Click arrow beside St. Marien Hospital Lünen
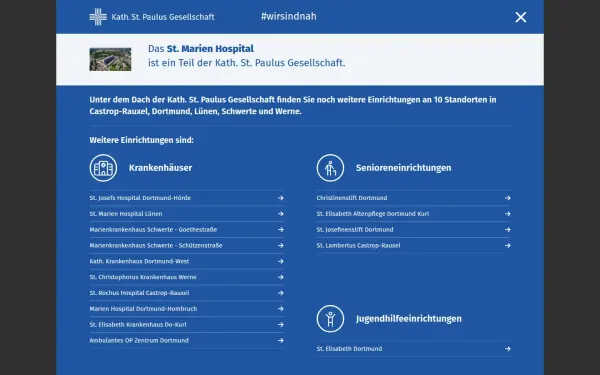Image resolution: width=600 pixels, height=375 pixels. click(280, 214)
